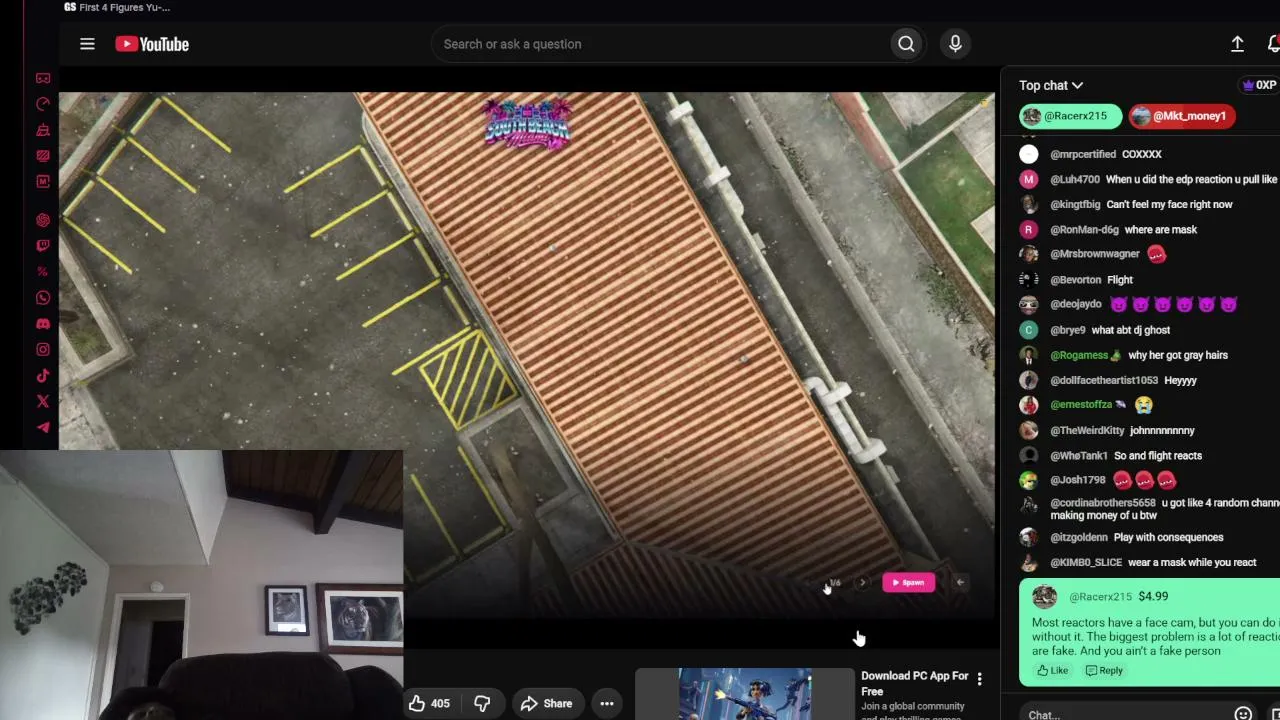Select the @Mkt_money1 super chat chip

click(1182, 116)
